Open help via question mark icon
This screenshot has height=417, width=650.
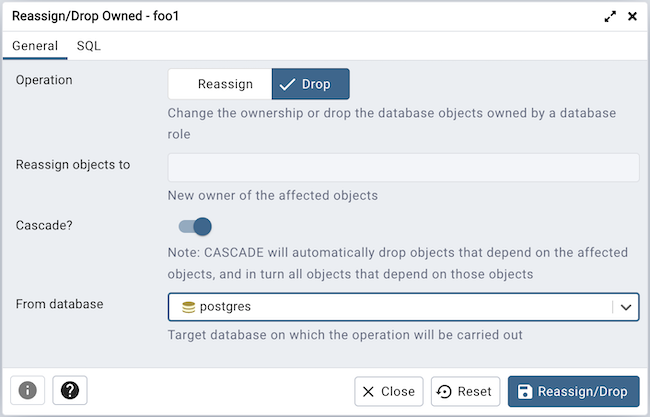70,391
